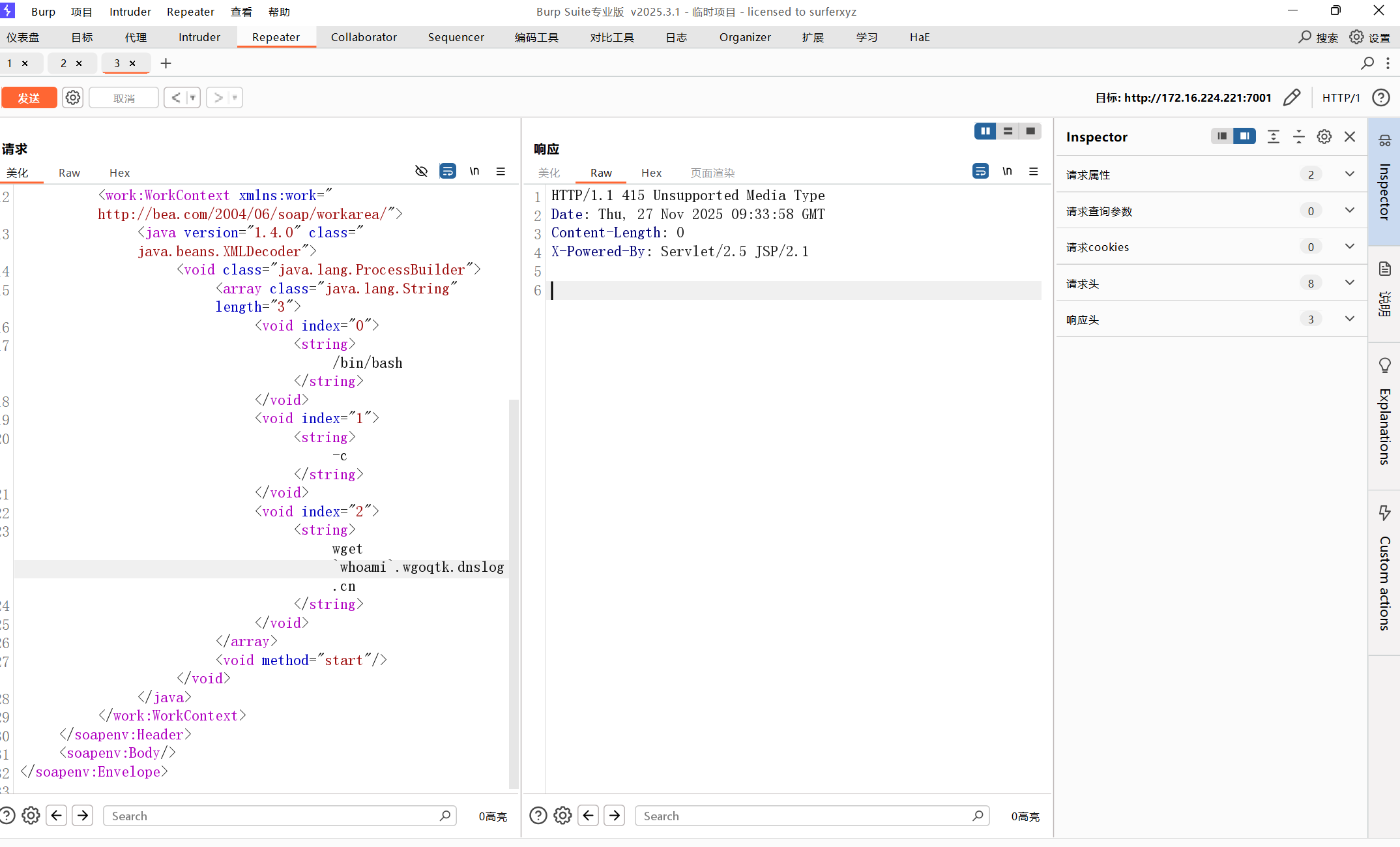The height and width of the screenshot is (847, 1400).
Task: Toggle line wrap in response panel
Action: pos(980,171)
